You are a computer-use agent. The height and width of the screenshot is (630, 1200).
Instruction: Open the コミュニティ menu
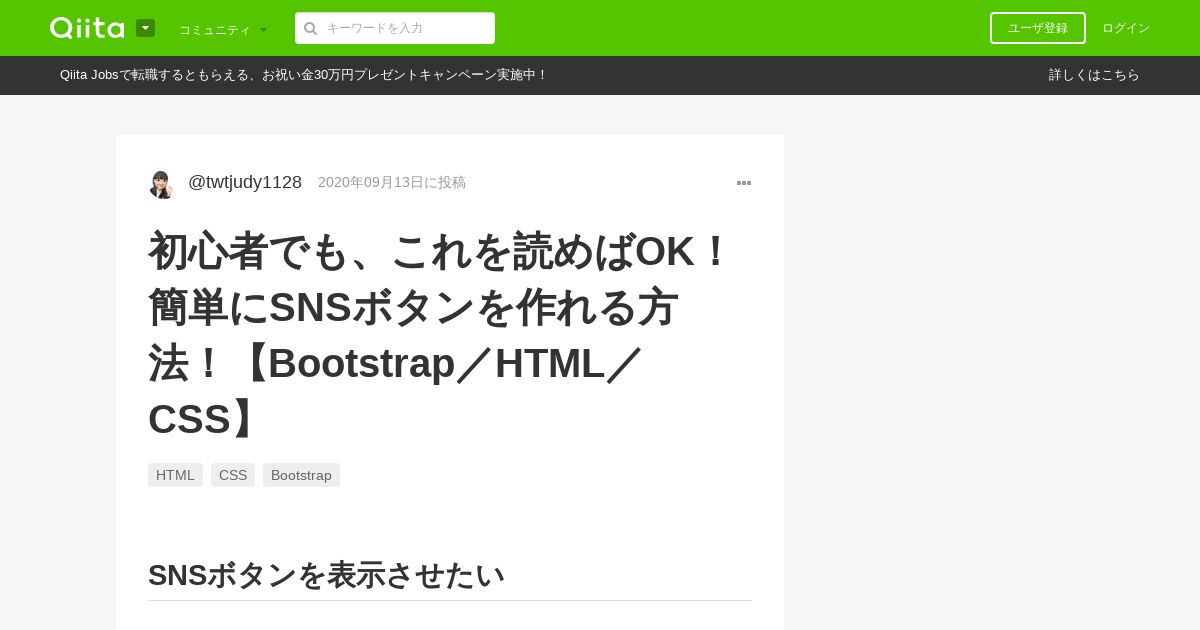[x=223, y=30]
